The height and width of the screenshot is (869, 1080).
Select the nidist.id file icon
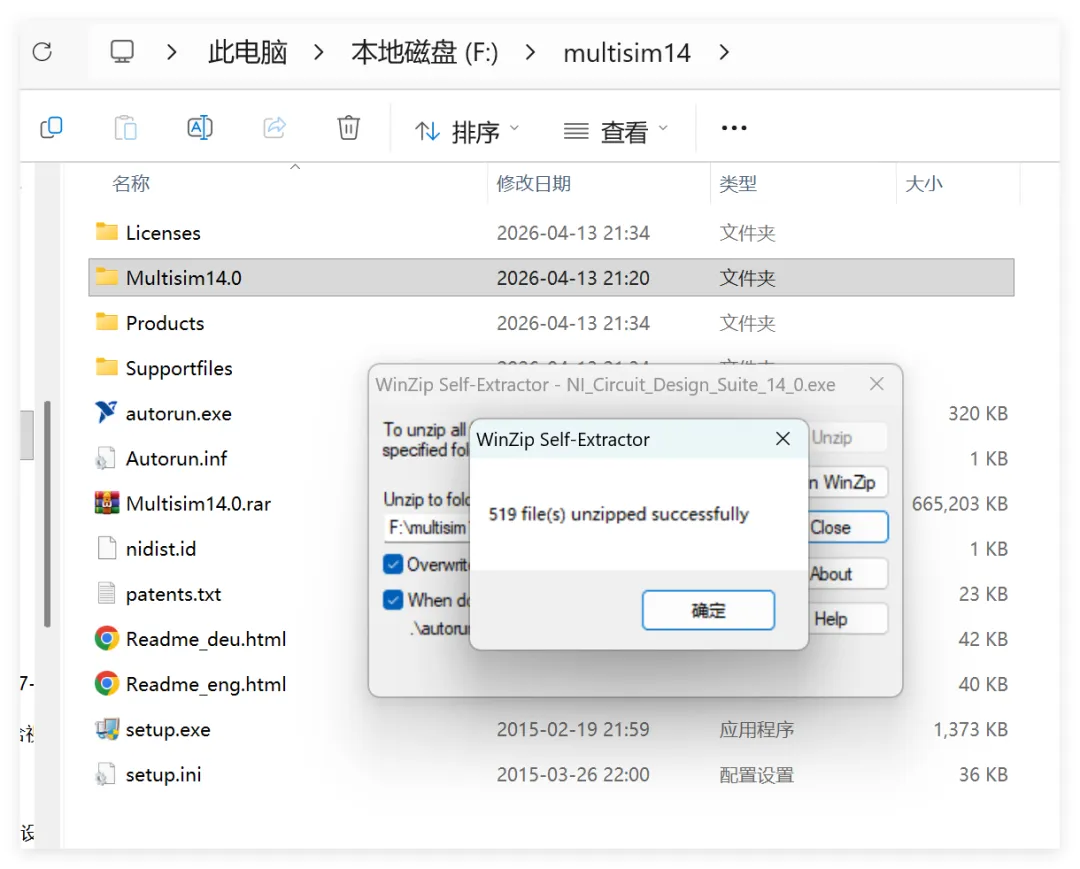point(107,548)
